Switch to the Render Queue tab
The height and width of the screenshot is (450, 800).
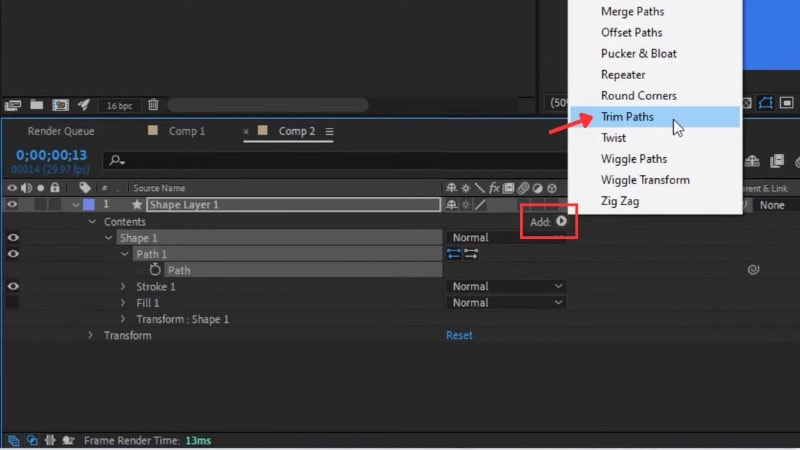[x=61, y=131]
